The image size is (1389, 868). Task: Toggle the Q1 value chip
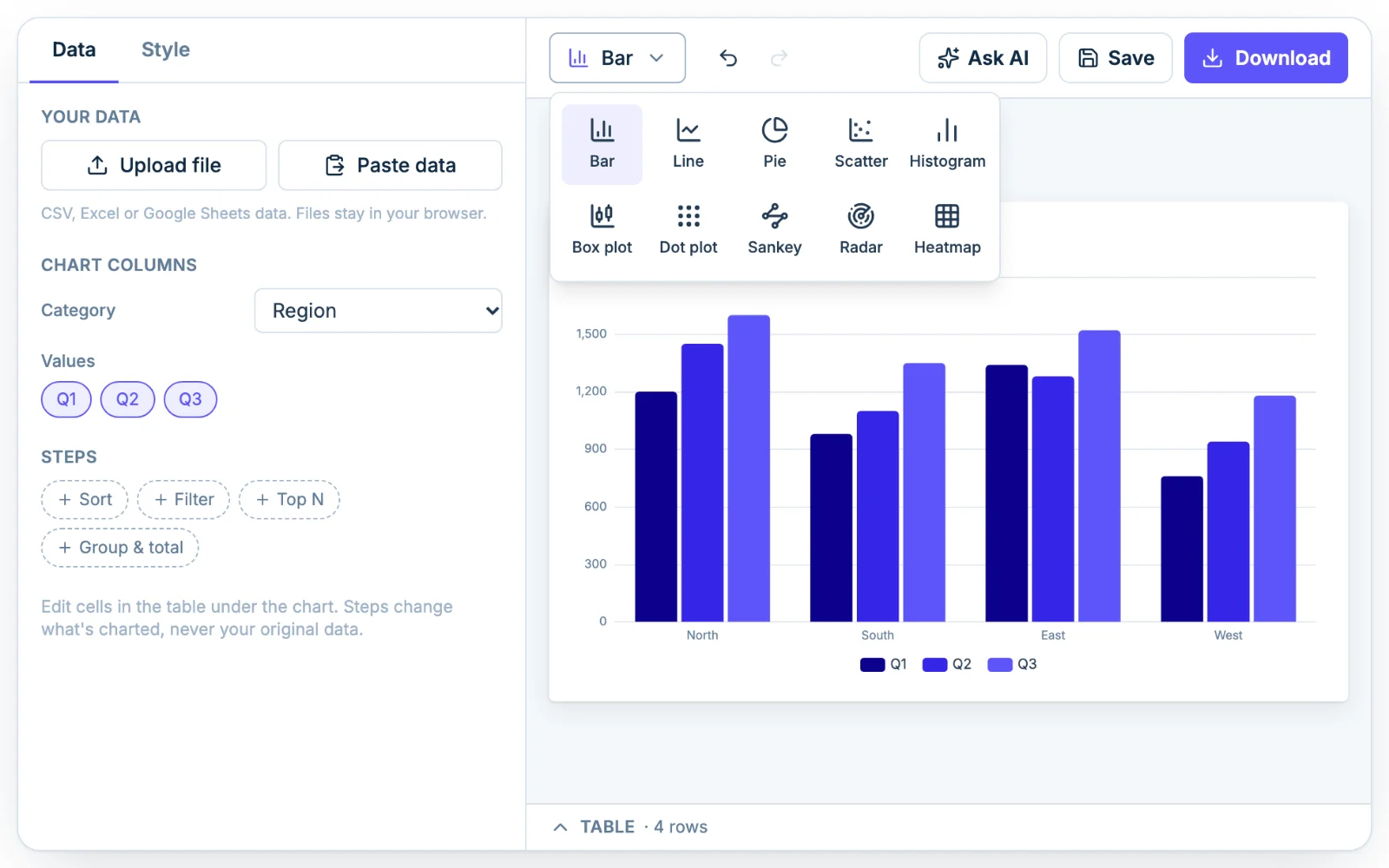(x=67, y=399)
